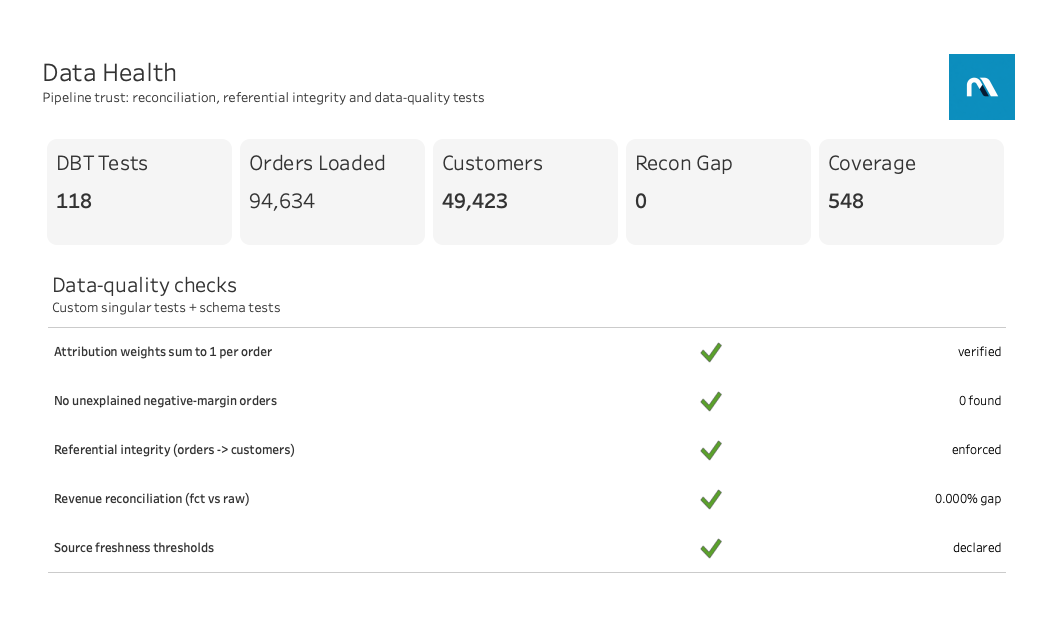The image size is (1049, 636).
Task: Select Attribution weights sum to 1 per order
Action: 163,352
